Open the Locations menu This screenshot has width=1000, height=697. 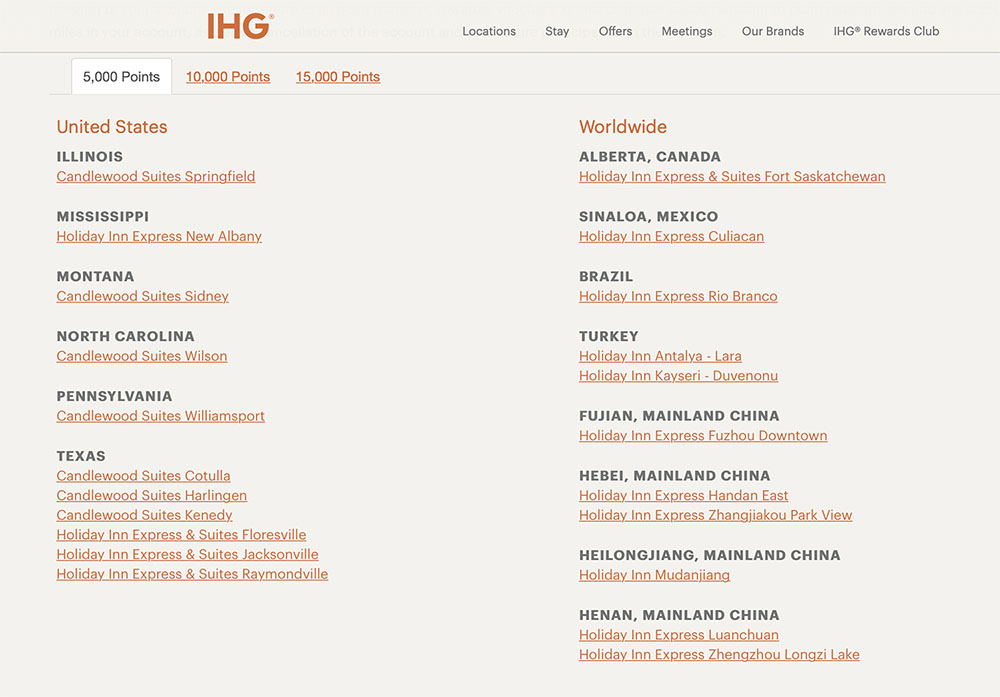(489, 31)
